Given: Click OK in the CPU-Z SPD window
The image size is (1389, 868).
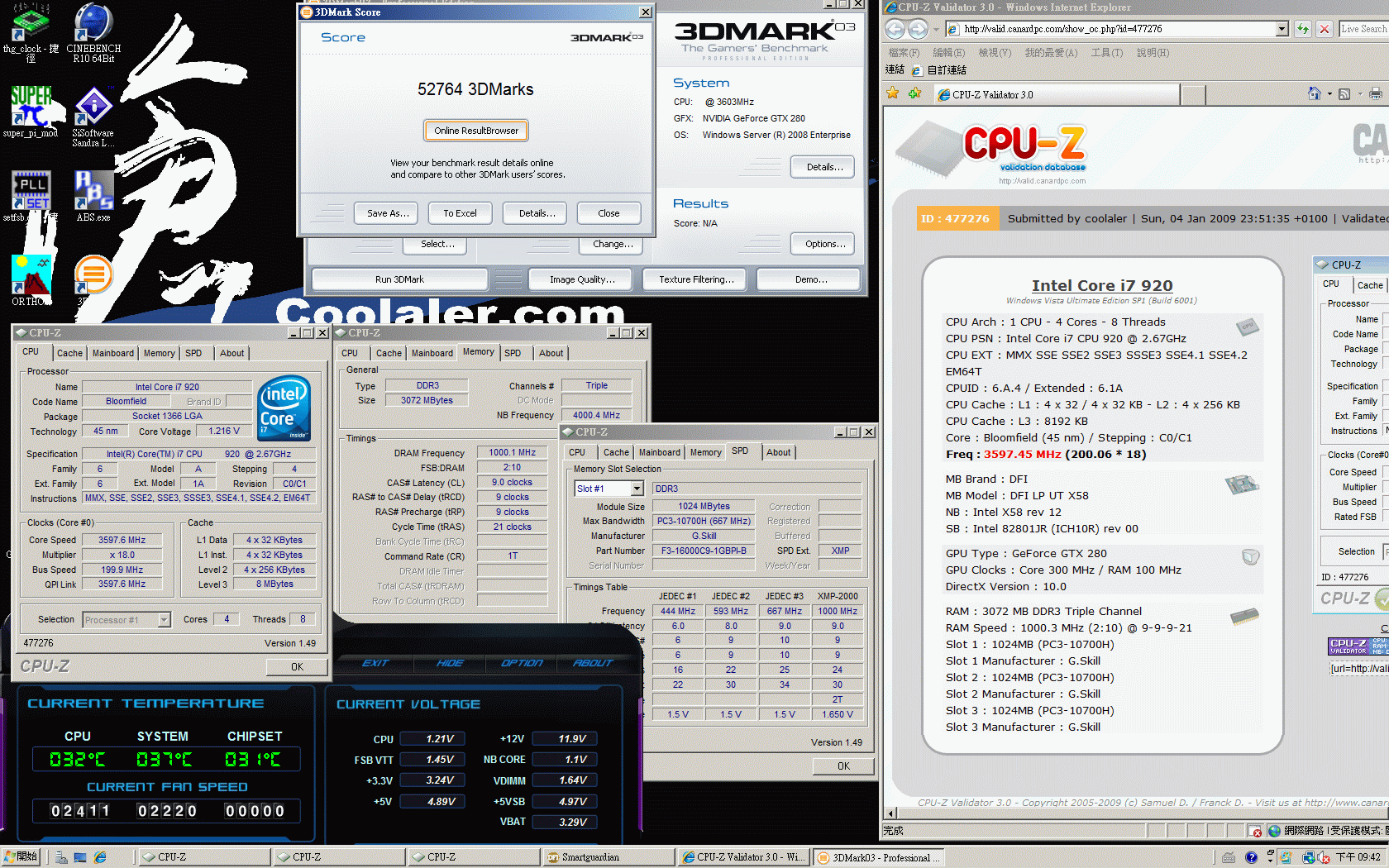Looking at the screenshot, I should (x=843, y=766).
